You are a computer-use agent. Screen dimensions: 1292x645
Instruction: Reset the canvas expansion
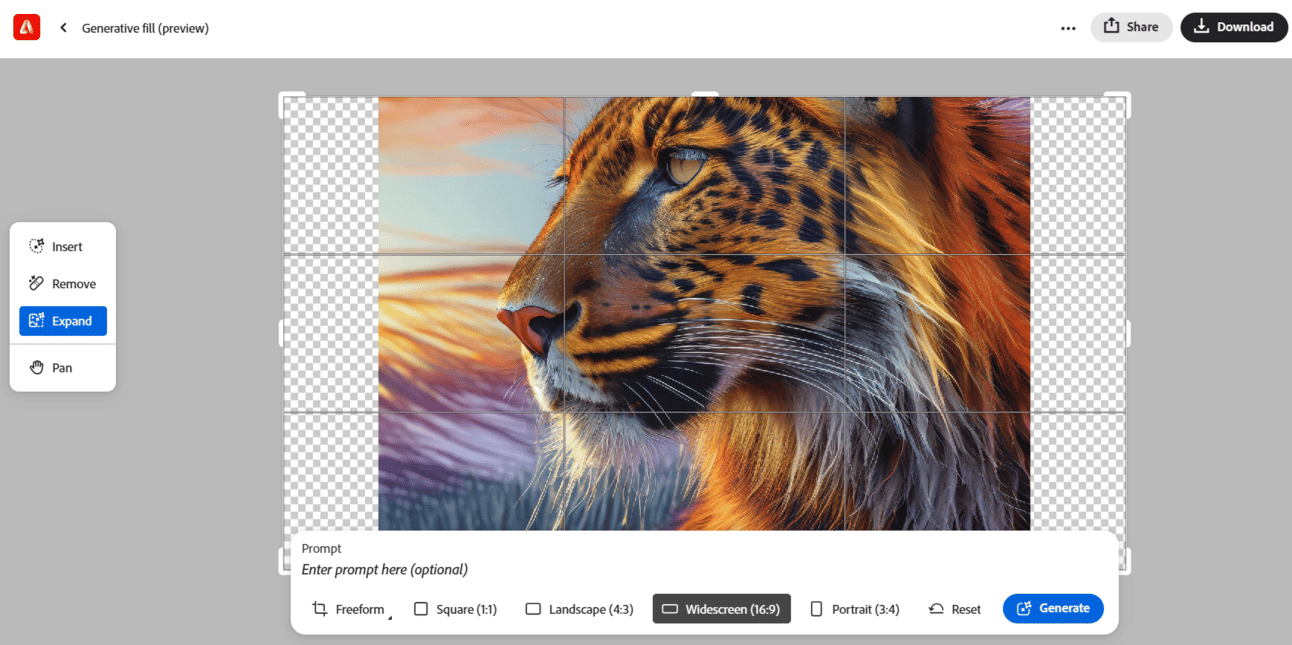coord(955,609)
